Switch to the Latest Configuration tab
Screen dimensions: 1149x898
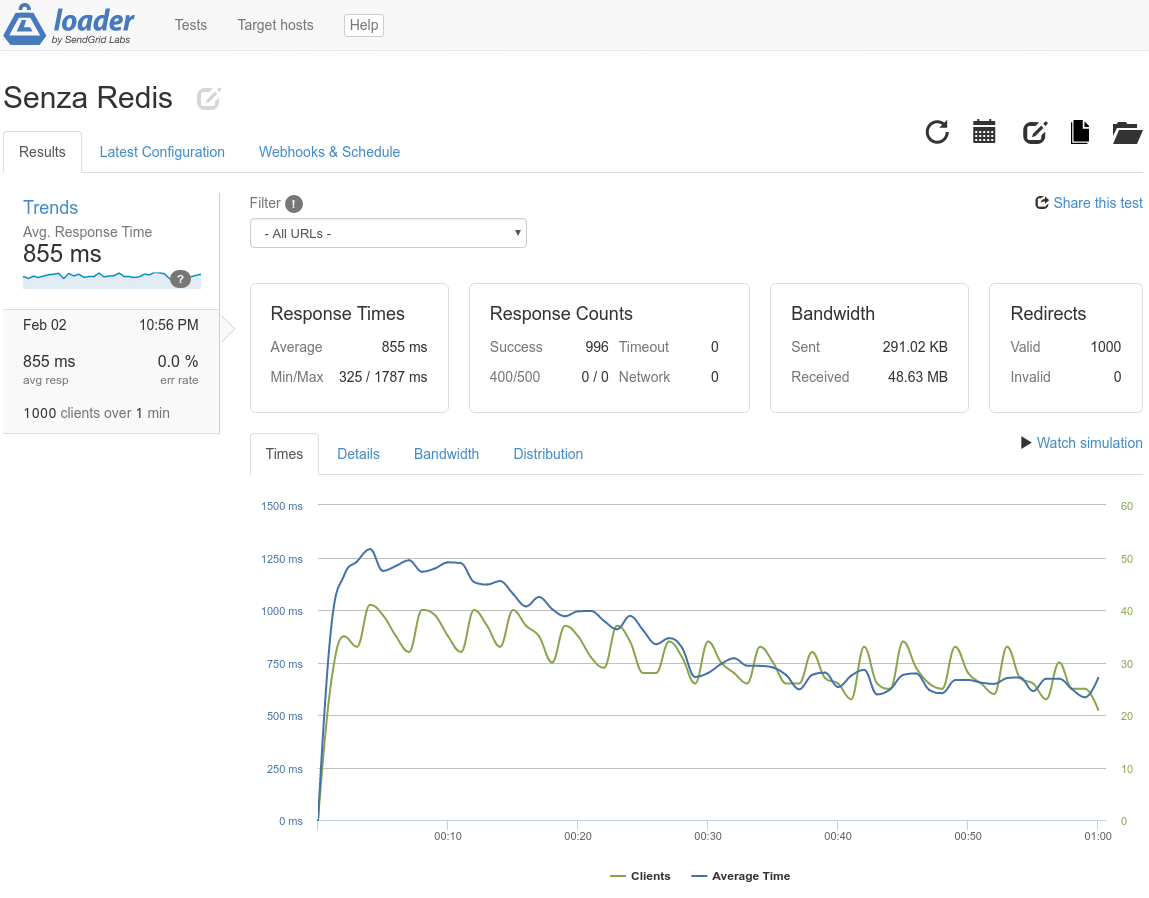162,152
